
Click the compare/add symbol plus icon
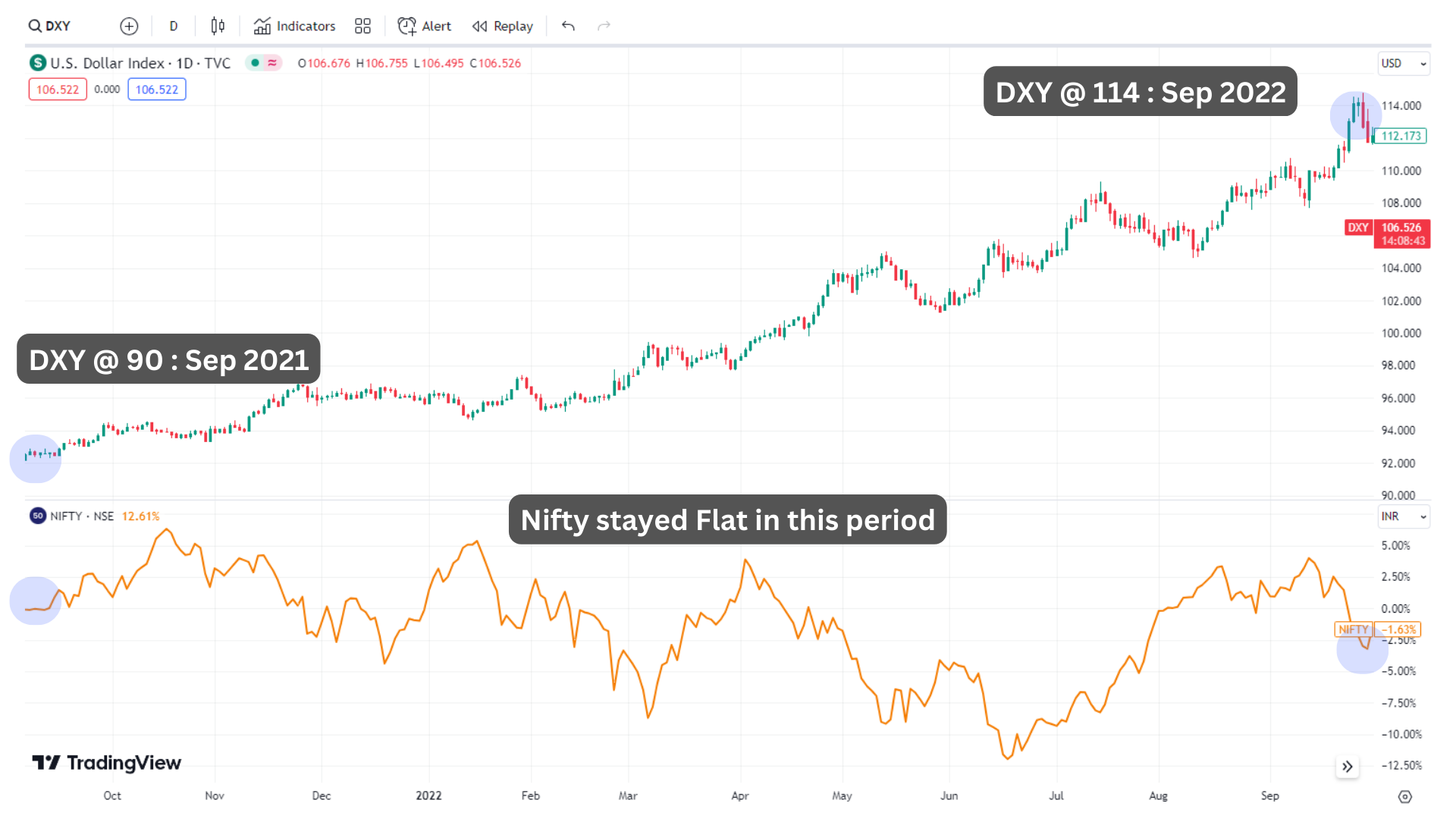pyautogui.click(x=129, y=26)
